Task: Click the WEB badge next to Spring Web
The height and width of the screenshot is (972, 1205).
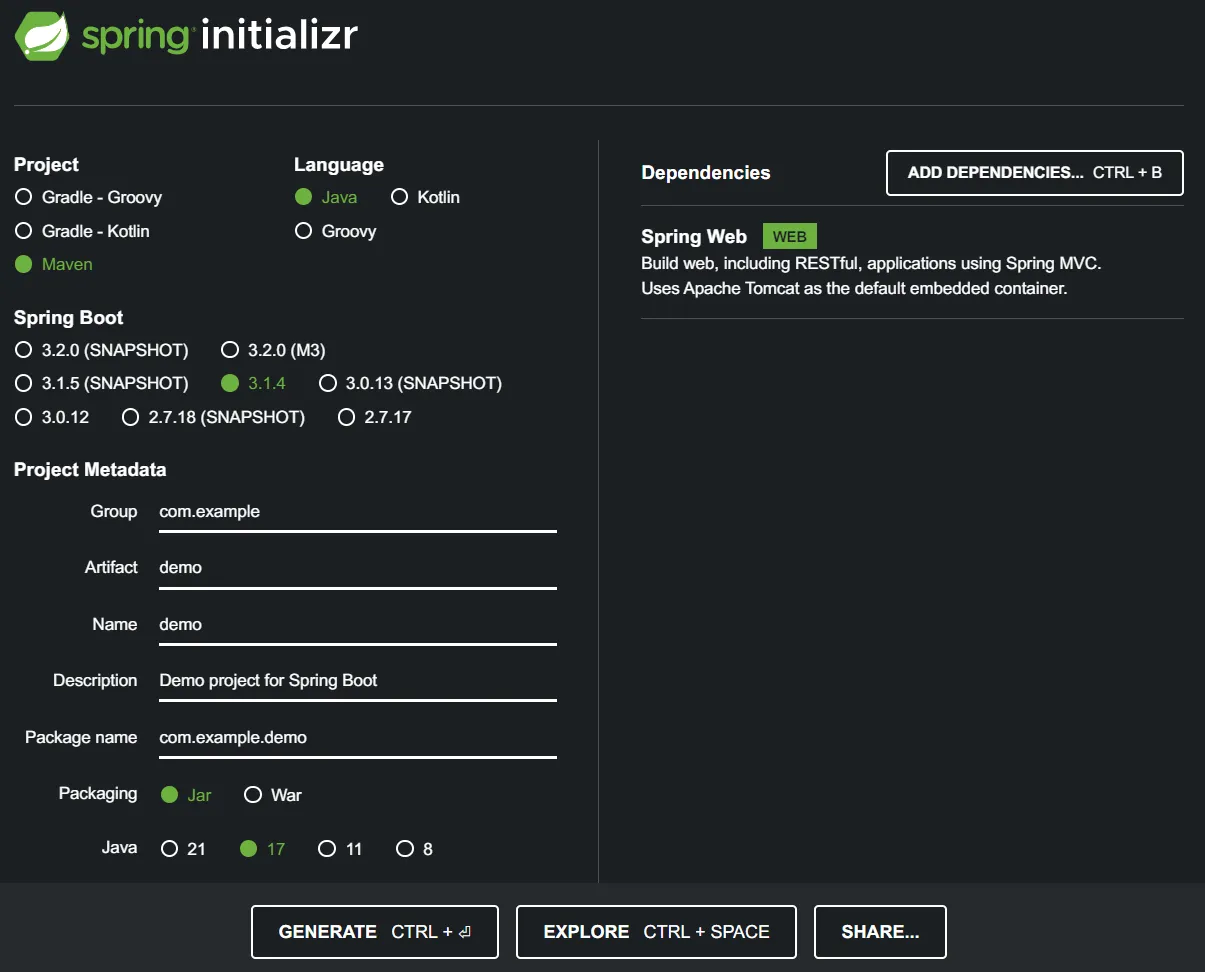Action: (x=789, y=236)
